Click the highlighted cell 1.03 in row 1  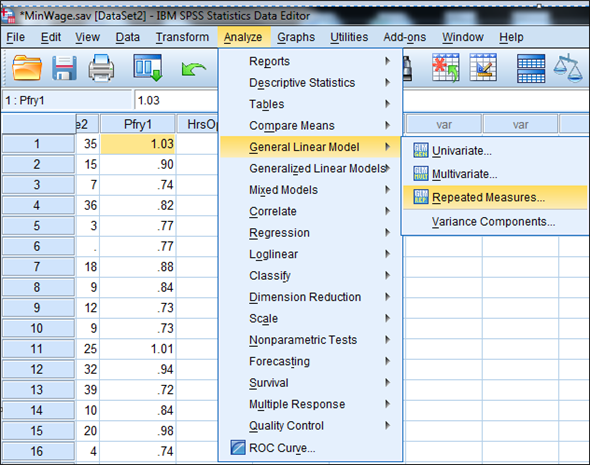click(x=138, y=144)
